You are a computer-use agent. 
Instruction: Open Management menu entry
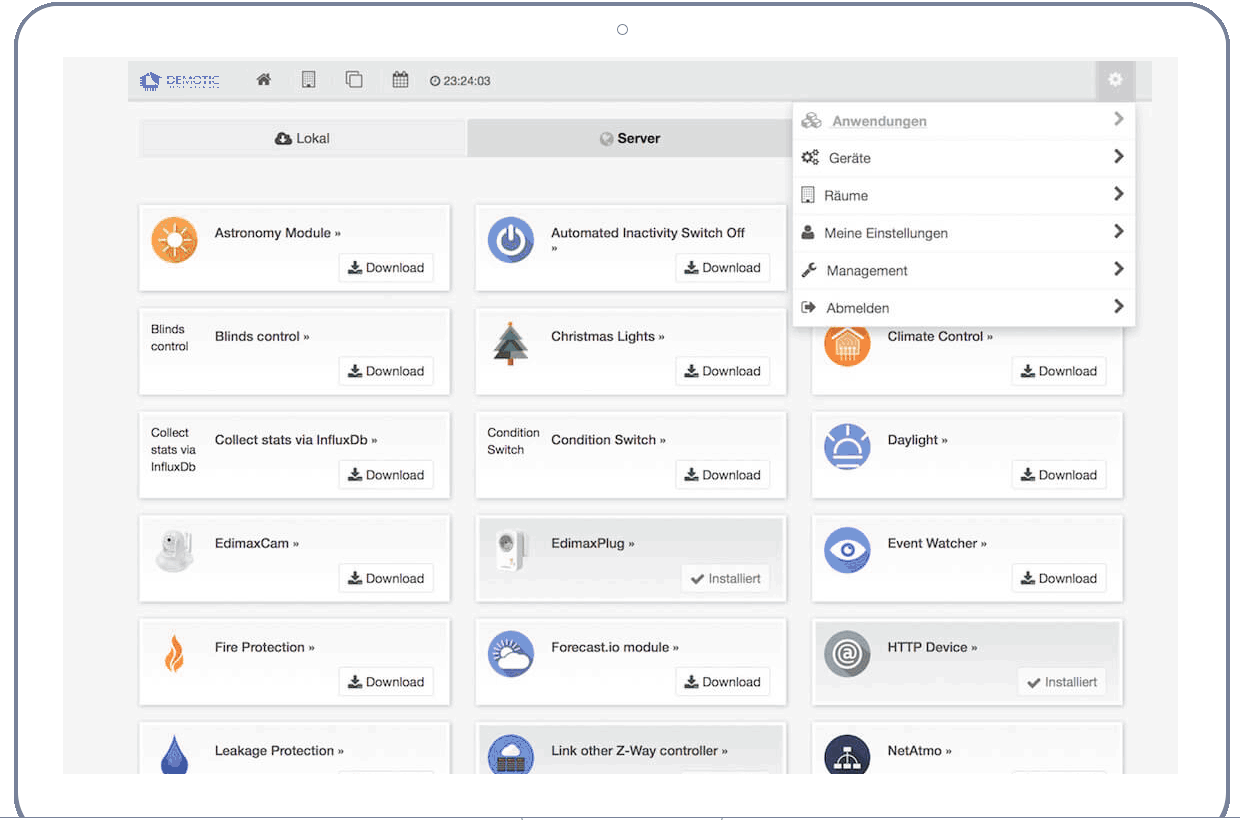point(964,270)
